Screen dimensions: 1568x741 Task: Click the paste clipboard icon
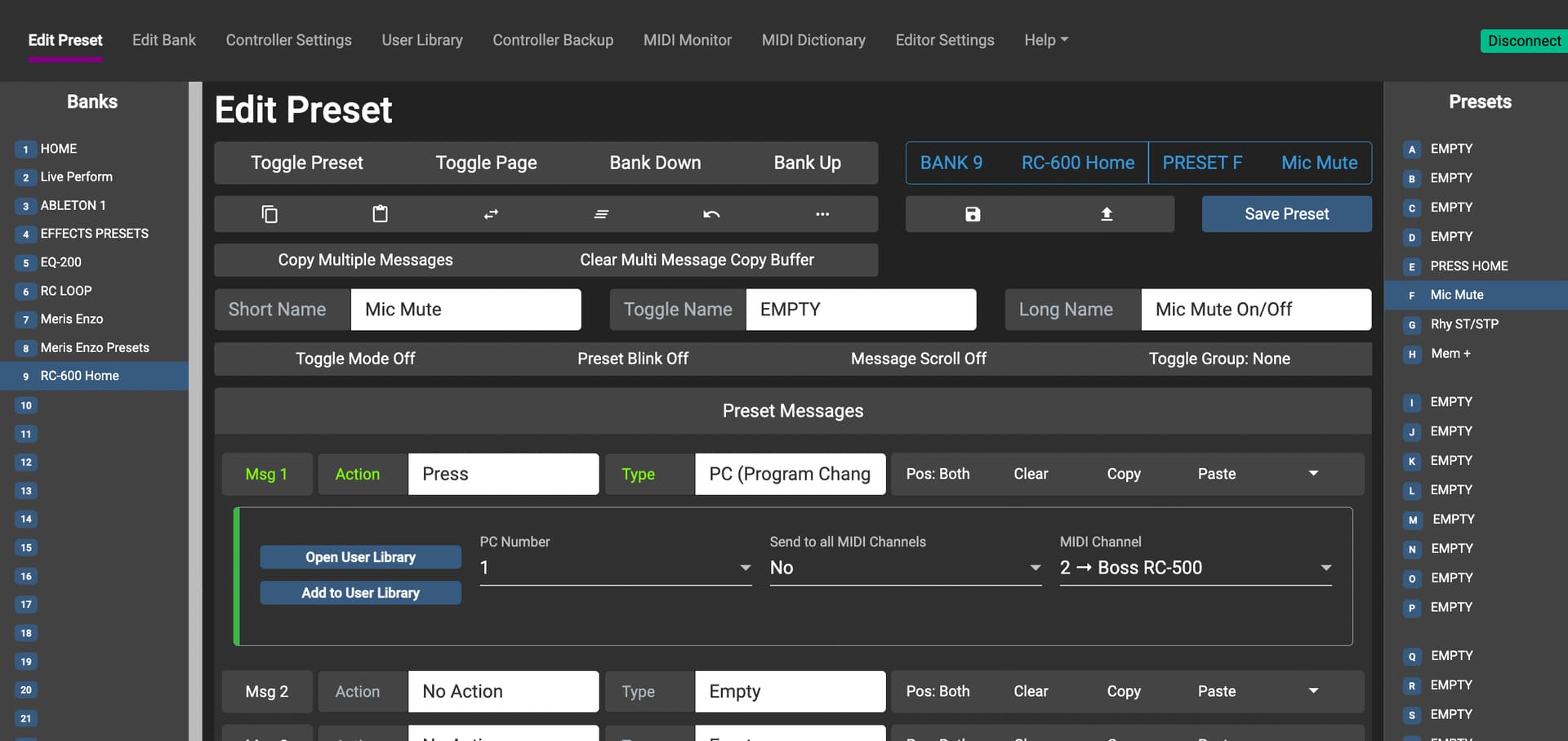point(380,214)
